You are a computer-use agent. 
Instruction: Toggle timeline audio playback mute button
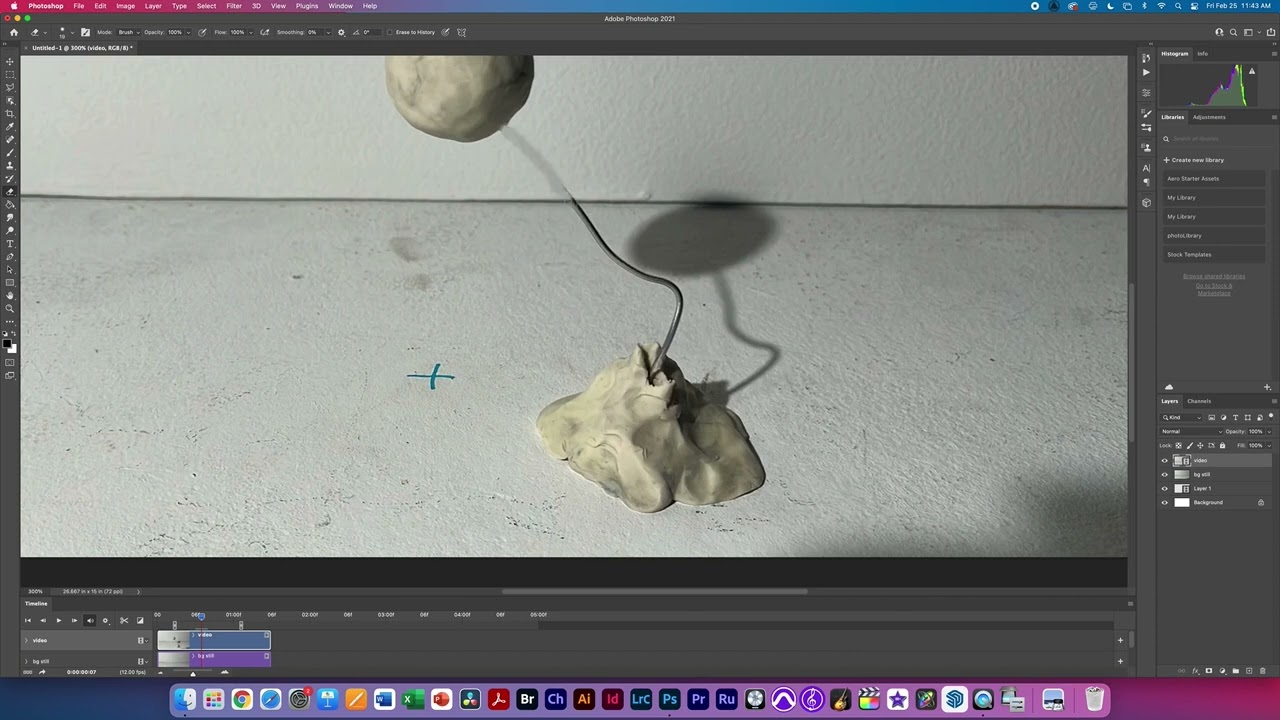pyautogui.click(x=89, y=620)
